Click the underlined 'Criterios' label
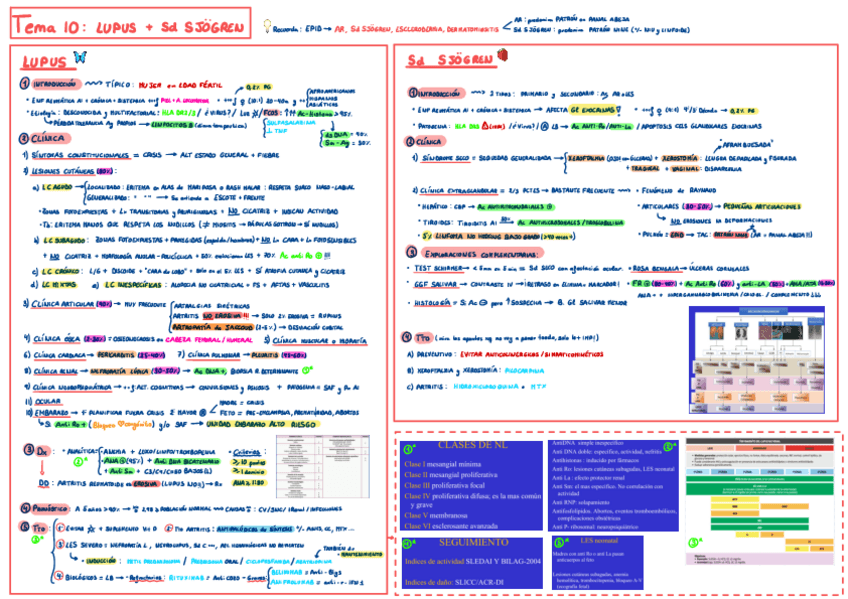848x599 pixels. 246,452
